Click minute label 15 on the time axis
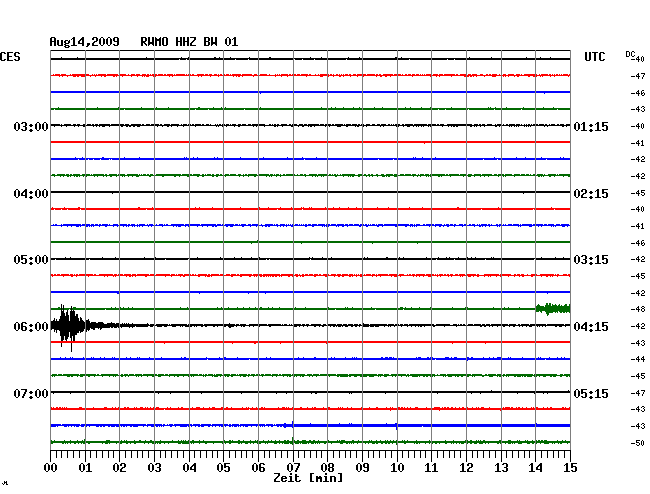650x494 pixels. [x=570, y=468]
